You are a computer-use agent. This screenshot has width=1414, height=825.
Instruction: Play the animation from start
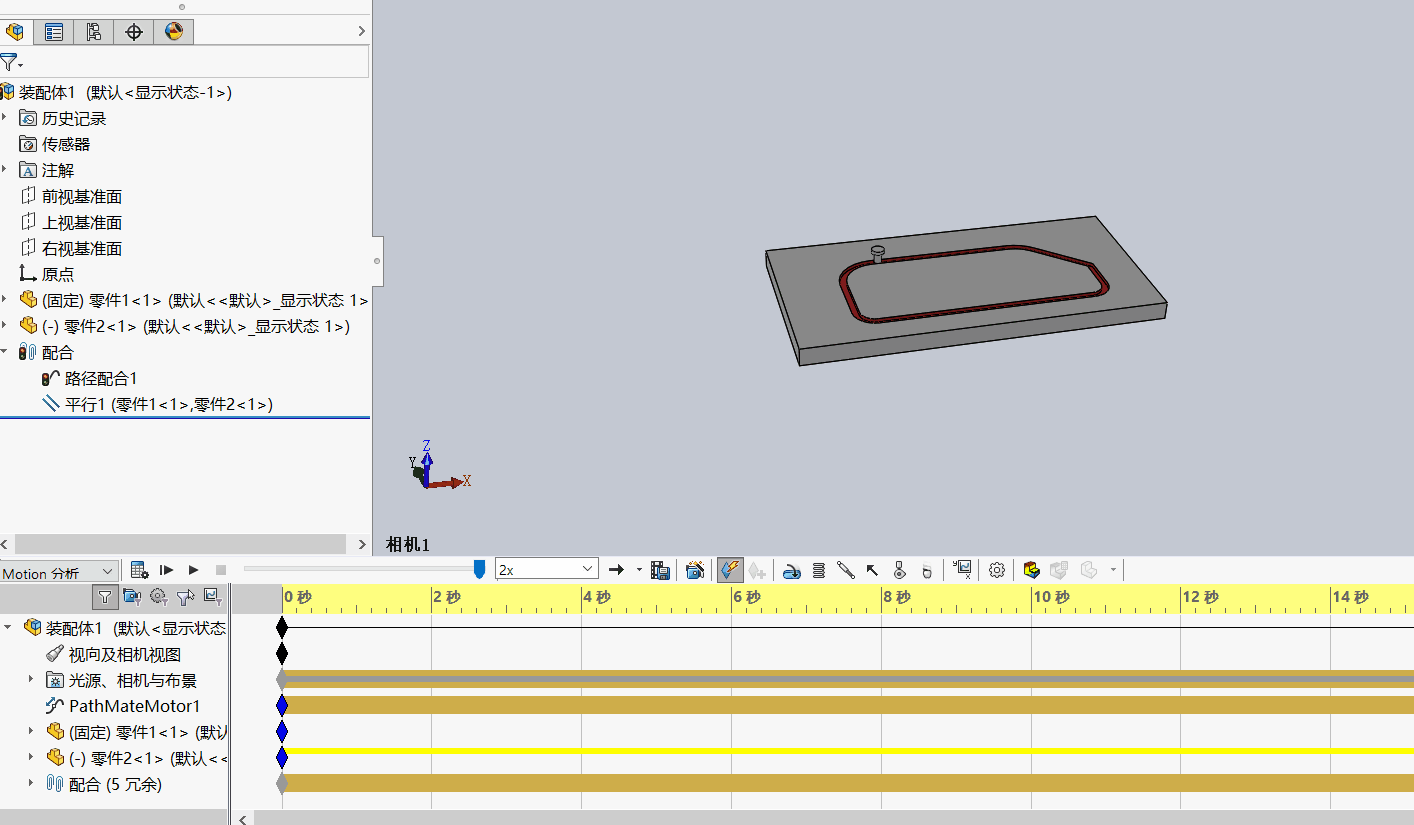(167, 570)
